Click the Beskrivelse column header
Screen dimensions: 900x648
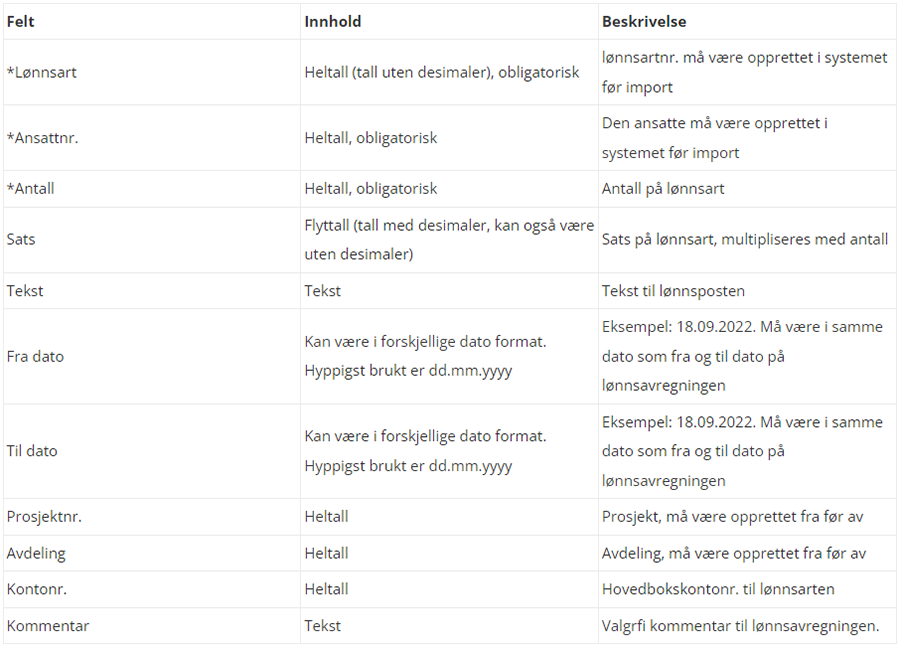(x=643, y=21)
